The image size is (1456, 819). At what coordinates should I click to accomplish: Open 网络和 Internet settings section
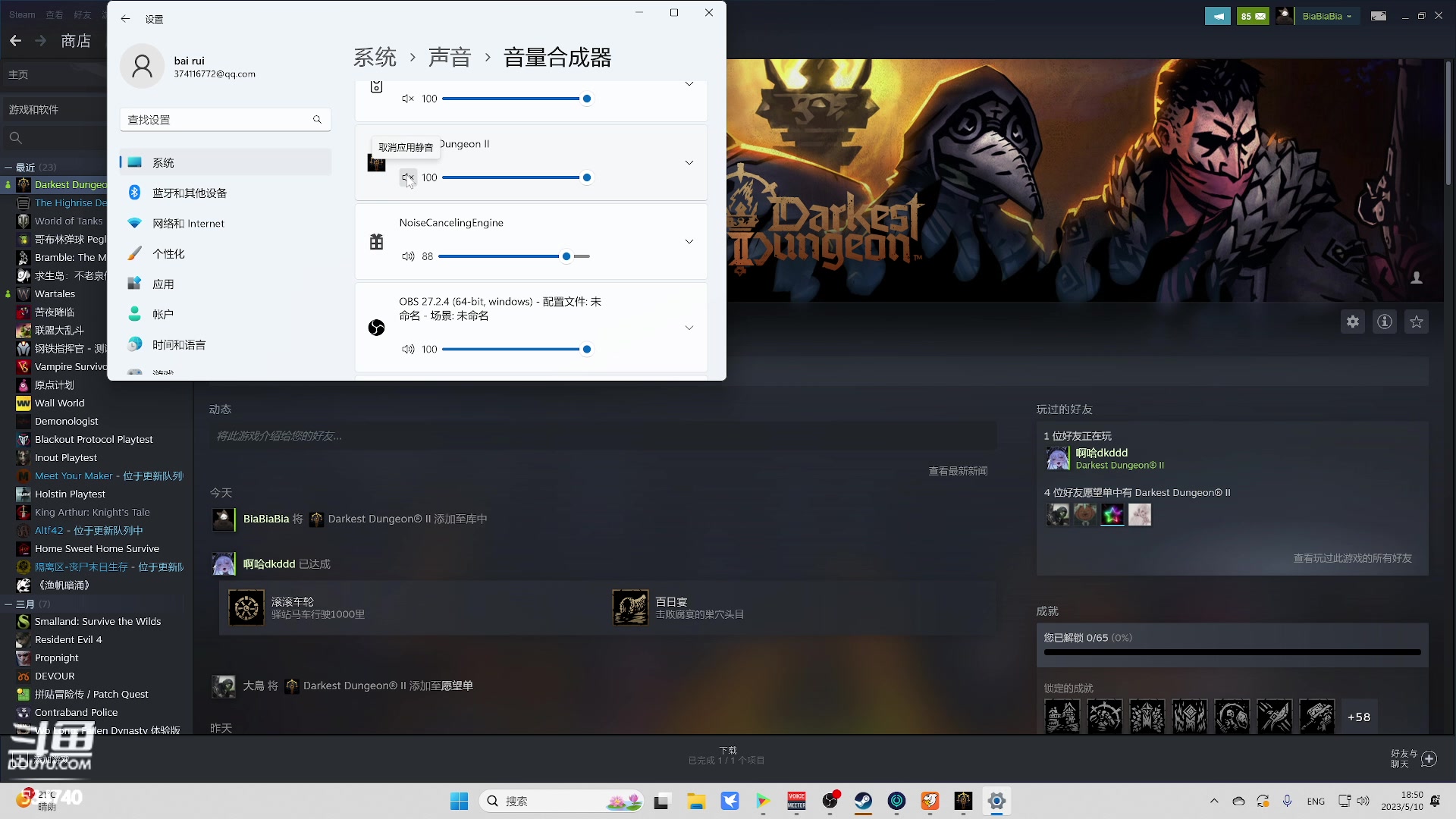(x=225, y=224)
